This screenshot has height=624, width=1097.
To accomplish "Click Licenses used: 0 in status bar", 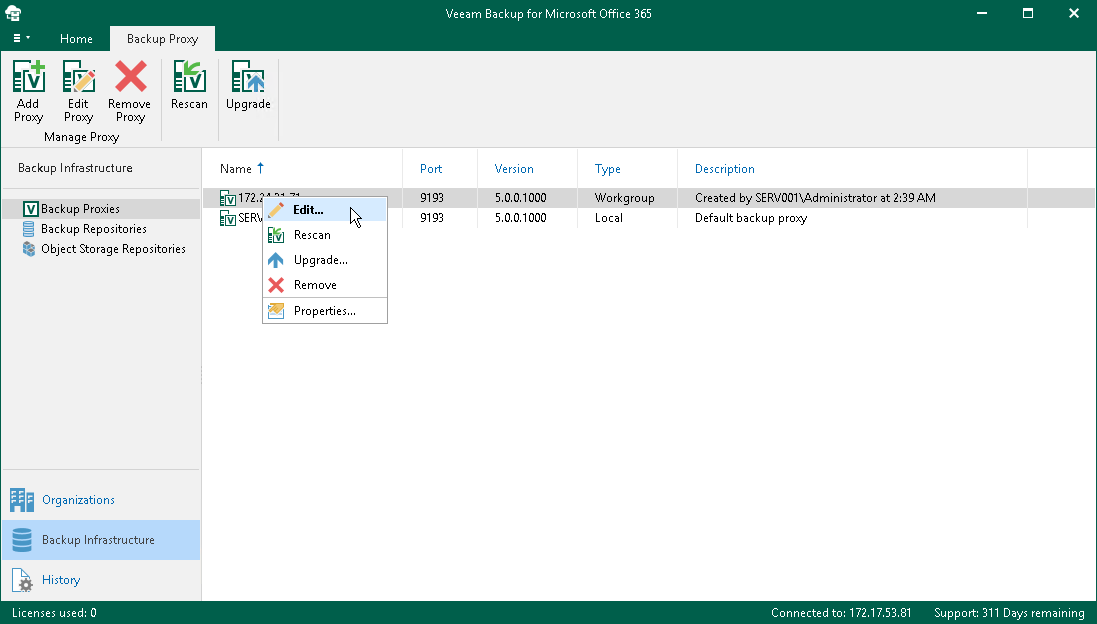I will tap(55, 613).
